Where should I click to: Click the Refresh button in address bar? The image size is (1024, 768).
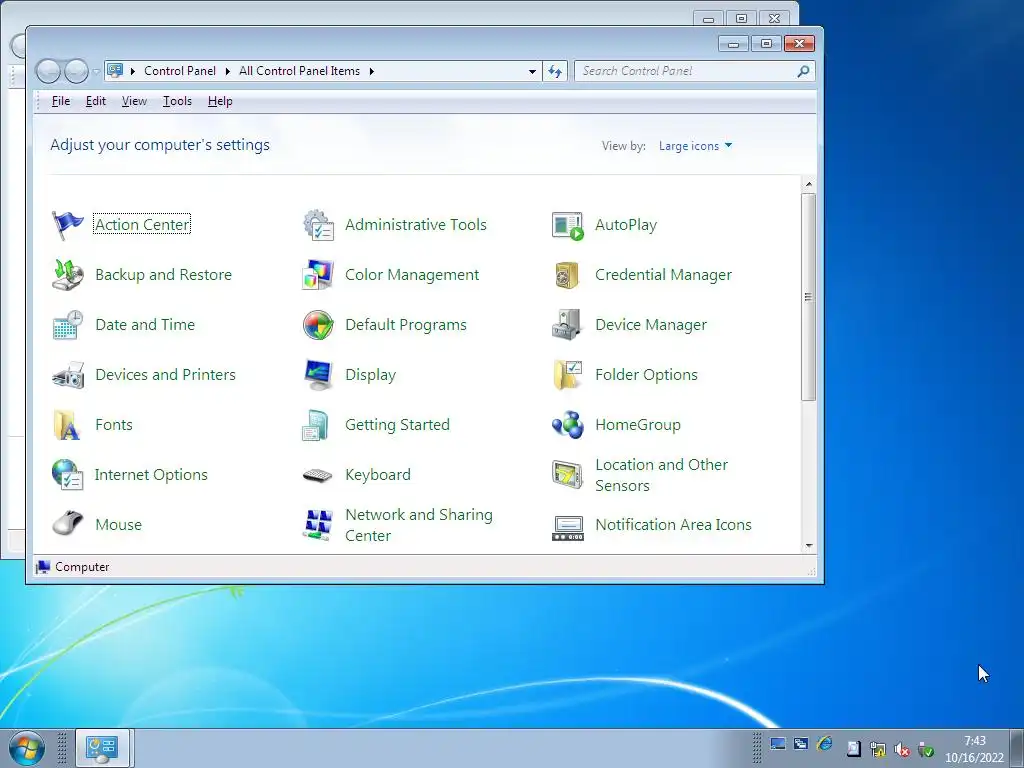(555, 71)
